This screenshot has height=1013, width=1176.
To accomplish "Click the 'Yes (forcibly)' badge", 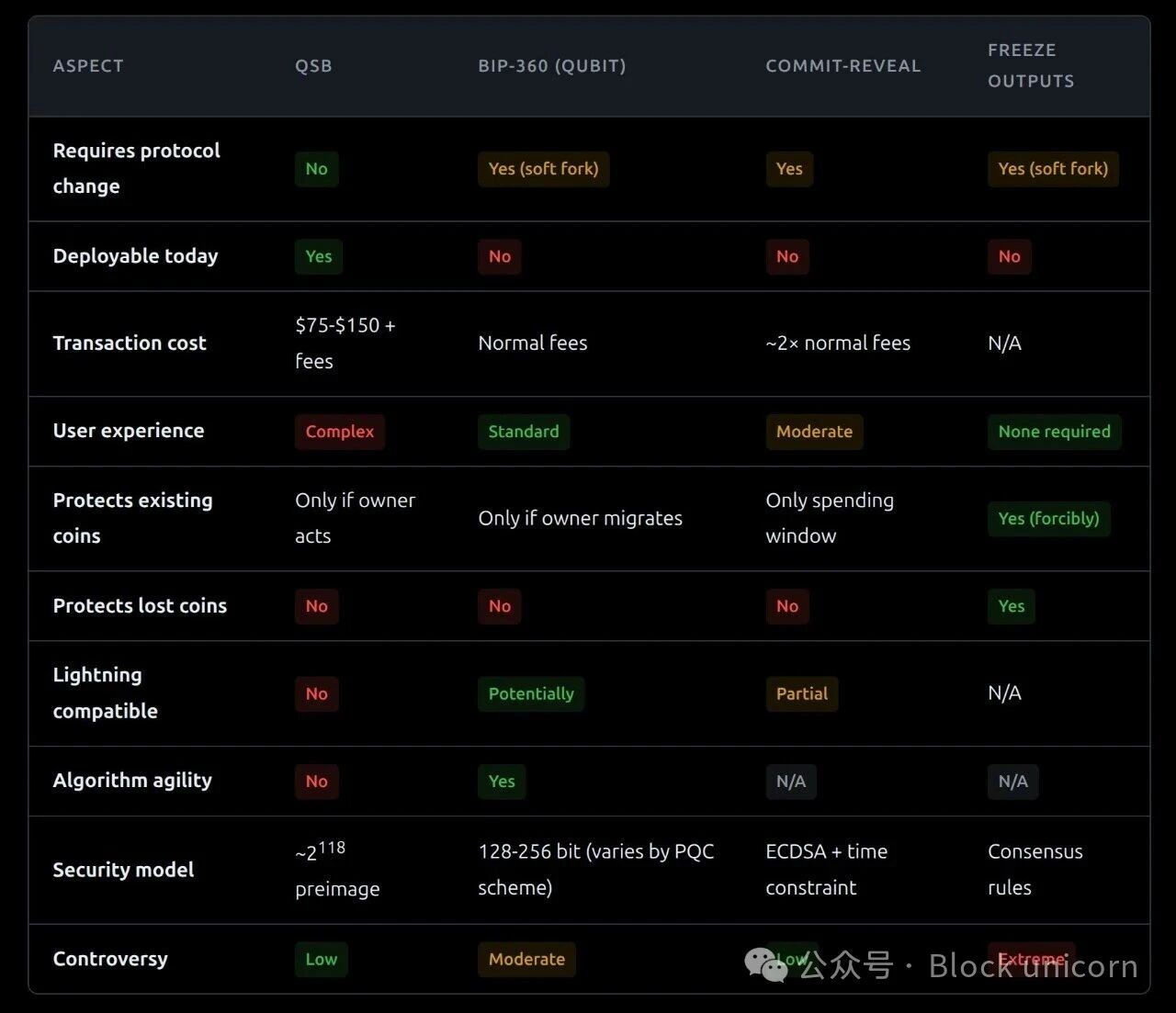I will 1048,519.
